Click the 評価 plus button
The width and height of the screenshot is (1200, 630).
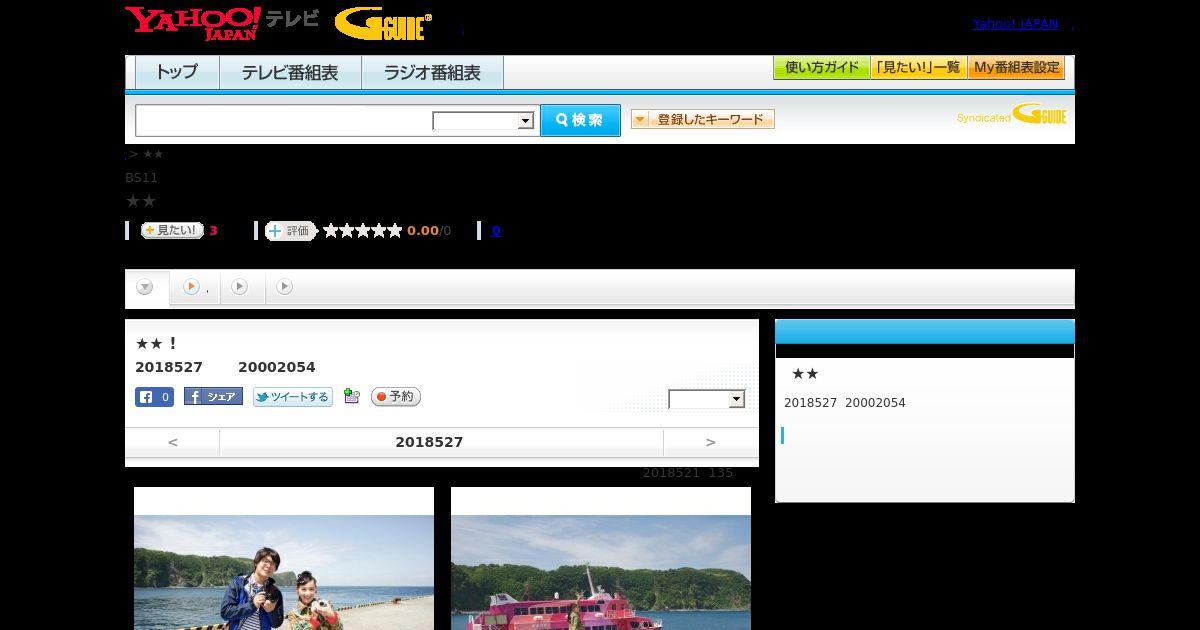click(290, 230)
